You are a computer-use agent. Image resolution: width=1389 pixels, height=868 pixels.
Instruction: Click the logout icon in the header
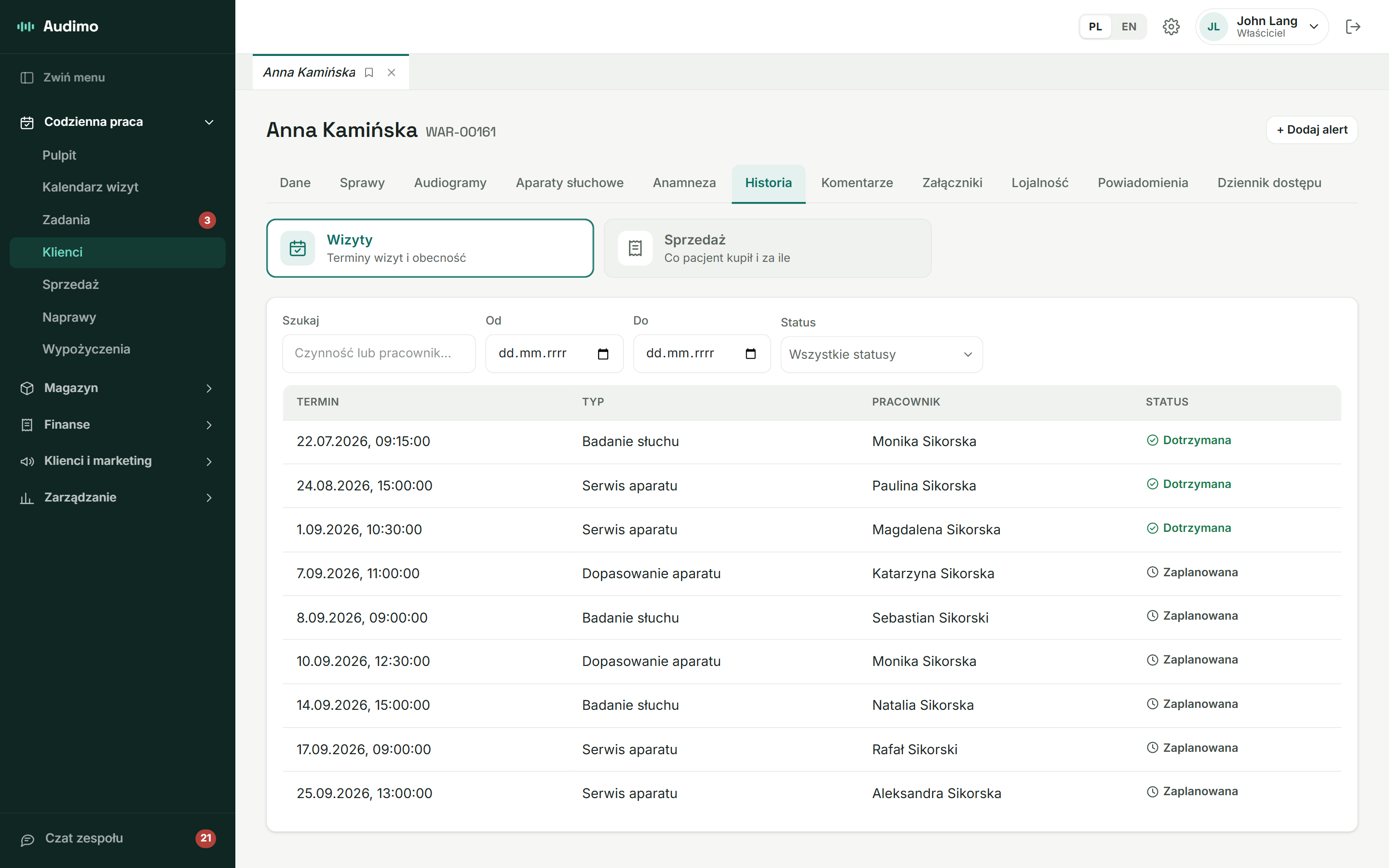[1353, 27]
